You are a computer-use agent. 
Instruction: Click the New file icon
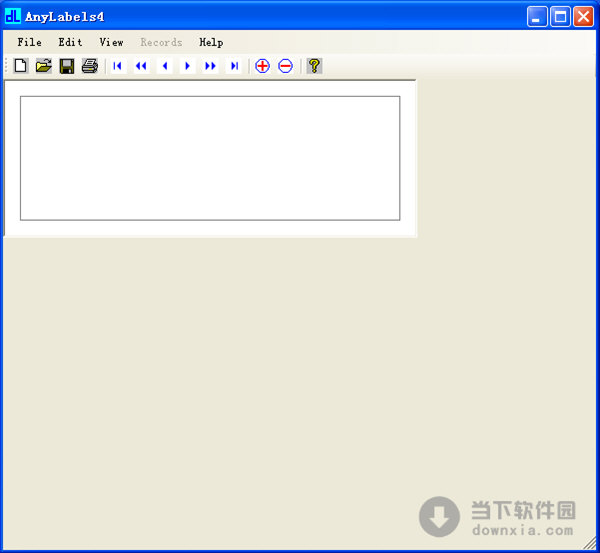click(20, 66)
